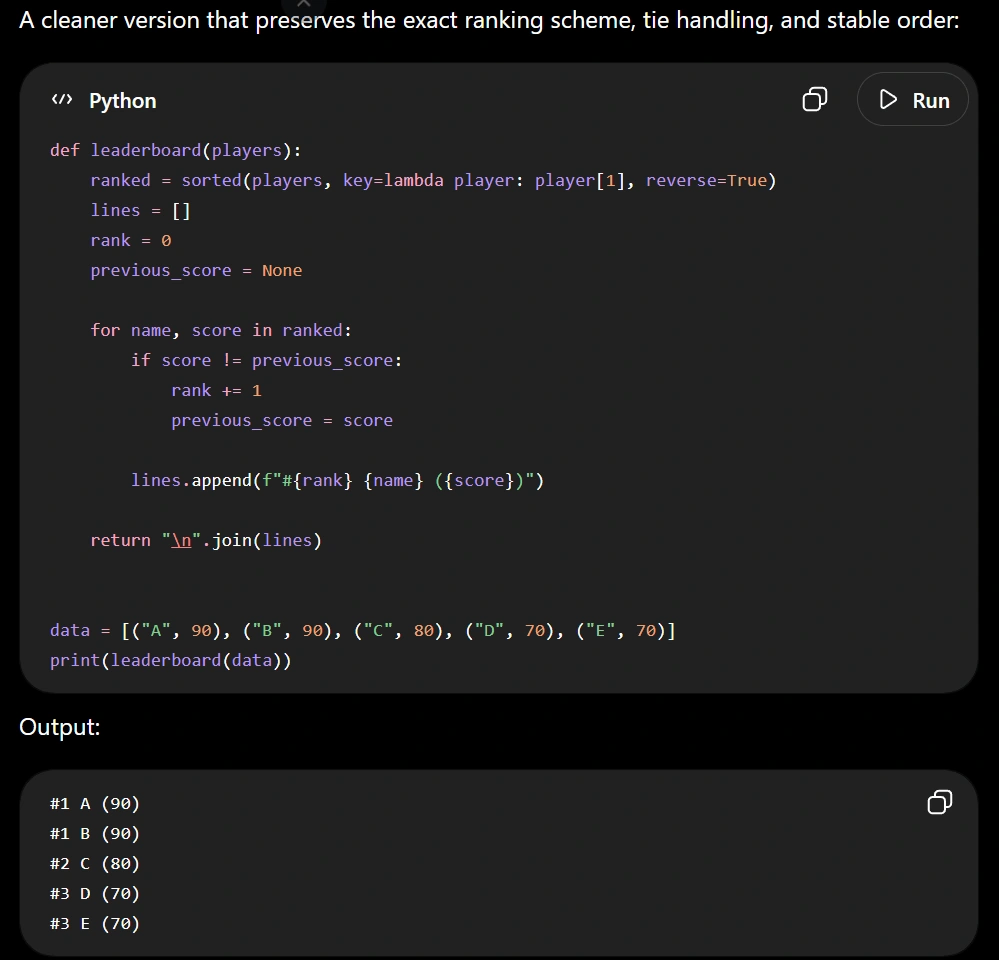Run the Python code
This screenshot has height=960, width=999.
coord(912,99)
